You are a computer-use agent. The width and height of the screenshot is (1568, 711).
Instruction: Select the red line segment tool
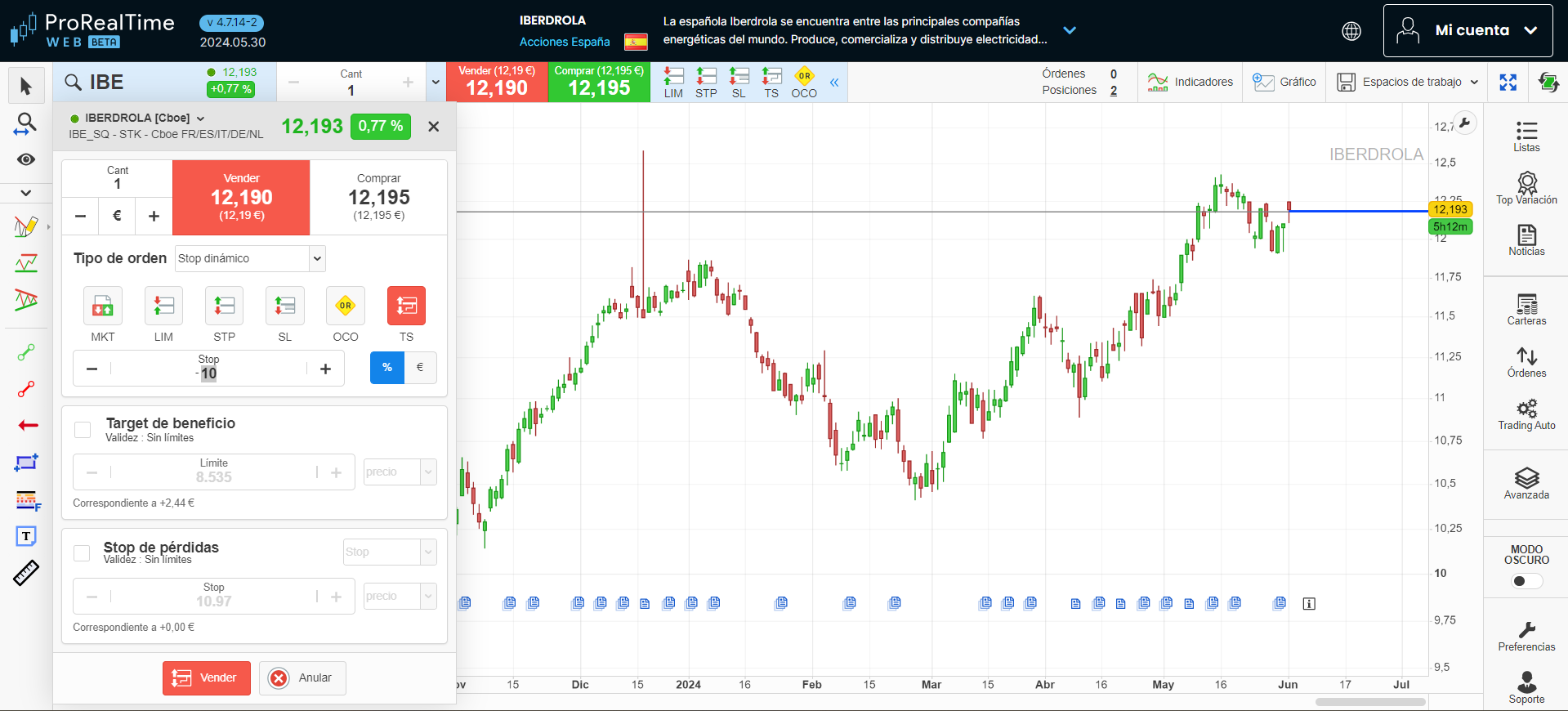26,389
